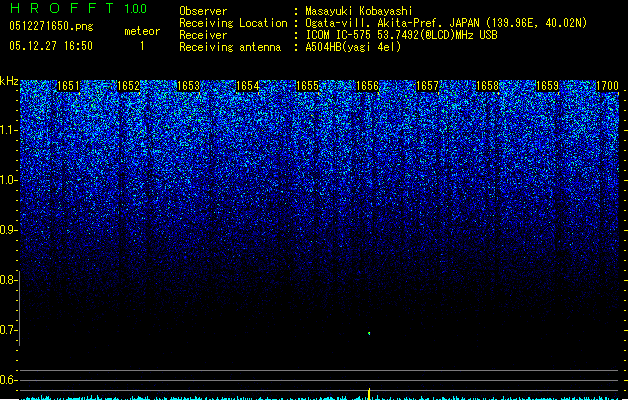Click the meteor count label
Screen dimensions: 629x400
click(x=142, y=31)
